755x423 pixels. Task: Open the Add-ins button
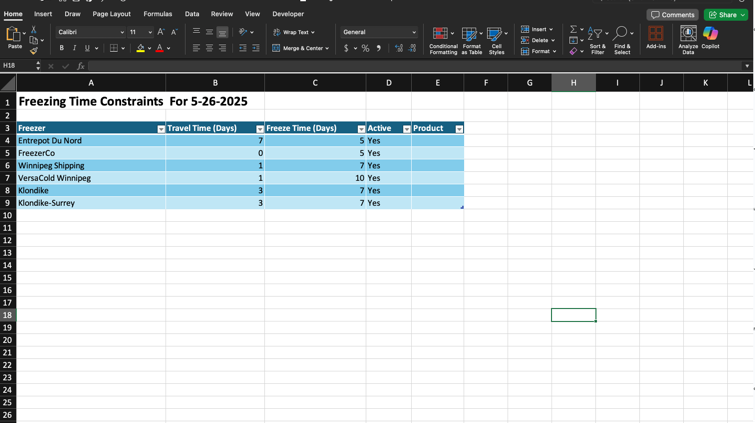pos(656,35)
